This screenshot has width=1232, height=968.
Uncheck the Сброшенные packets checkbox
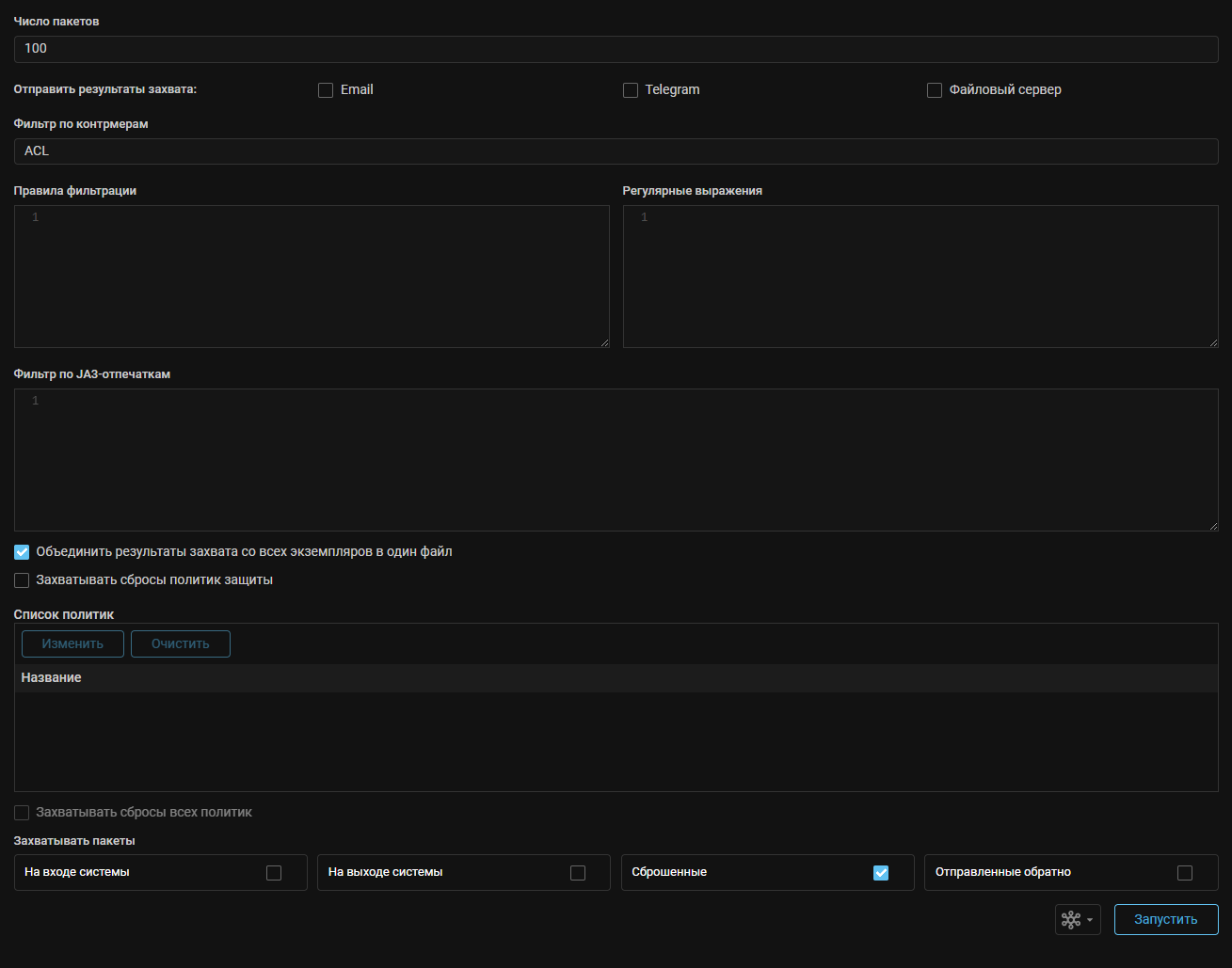click(x=881, y=873)
